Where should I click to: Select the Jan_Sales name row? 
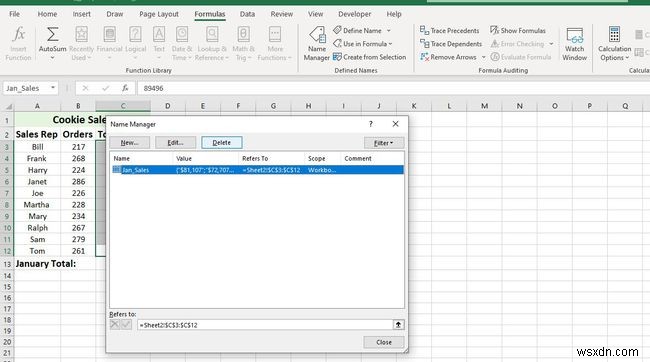[257, 170]
